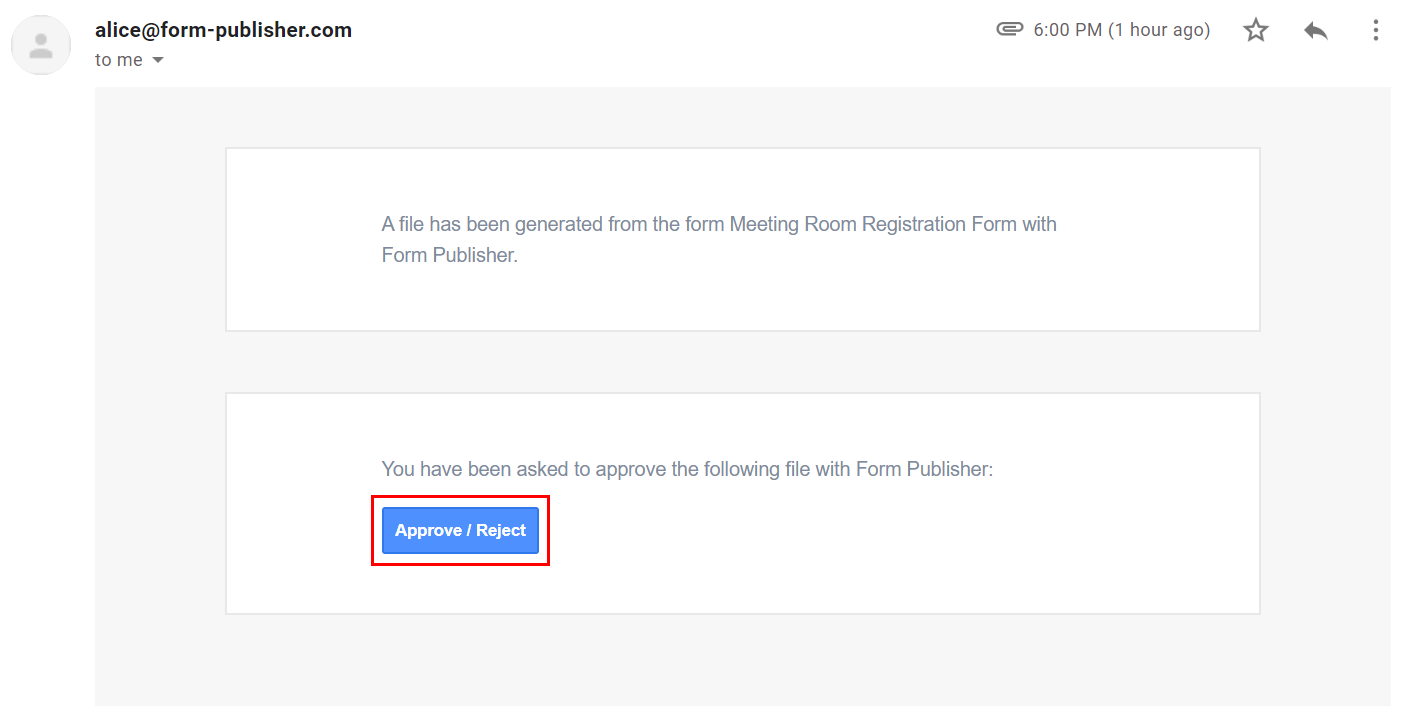Expand the "to me" recipient details
This screenshot has width=1413, height=725.
tap(157, 60)
